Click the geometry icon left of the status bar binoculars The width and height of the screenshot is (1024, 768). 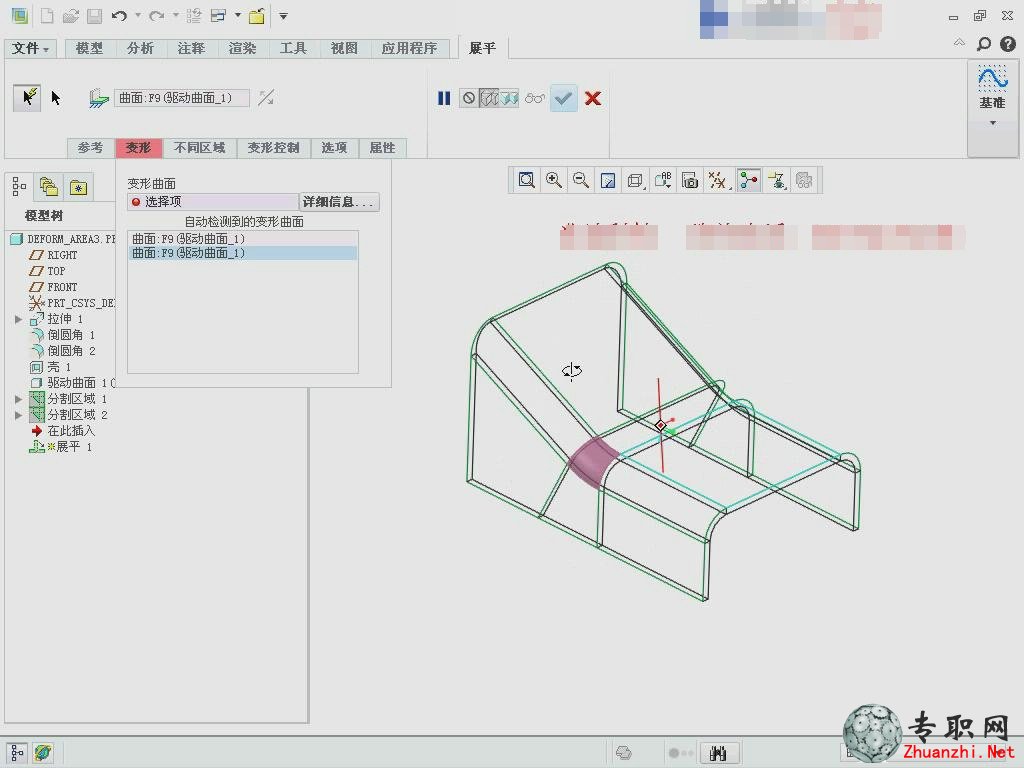click(624, 753)
